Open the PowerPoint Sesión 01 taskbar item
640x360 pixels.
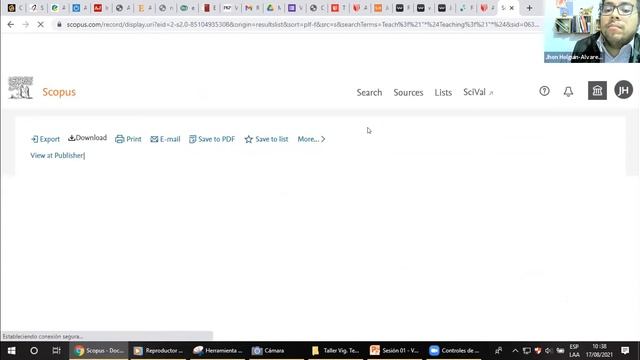coord(394,351)
